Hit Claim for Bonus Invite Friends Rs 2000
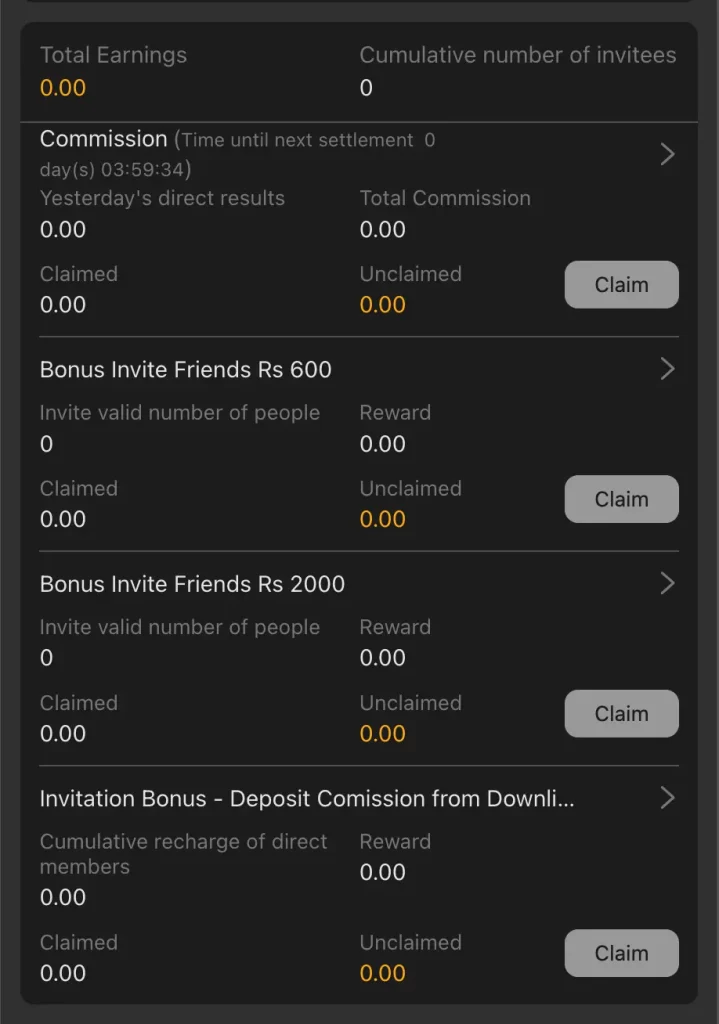719x1024 pixels. point(621,714)
